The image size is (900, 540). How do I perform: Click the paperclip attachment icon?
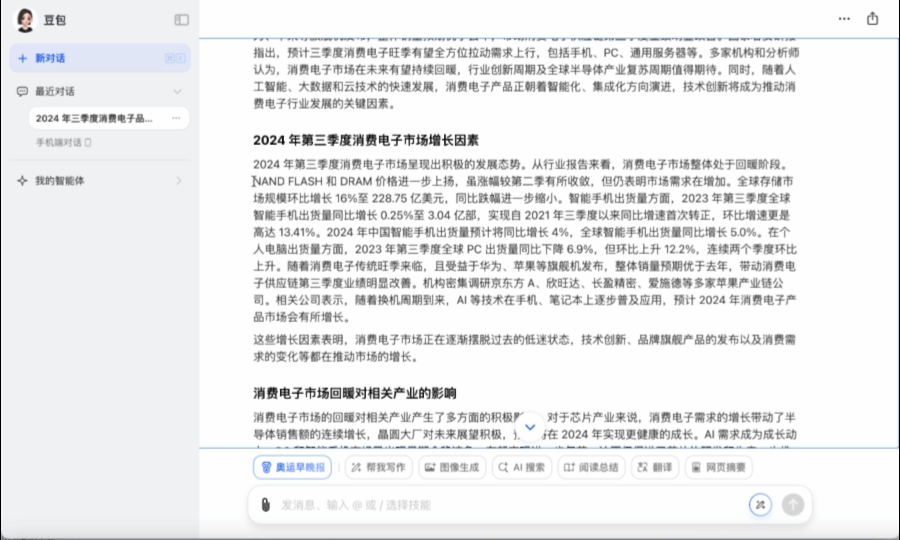coord(265,505)
